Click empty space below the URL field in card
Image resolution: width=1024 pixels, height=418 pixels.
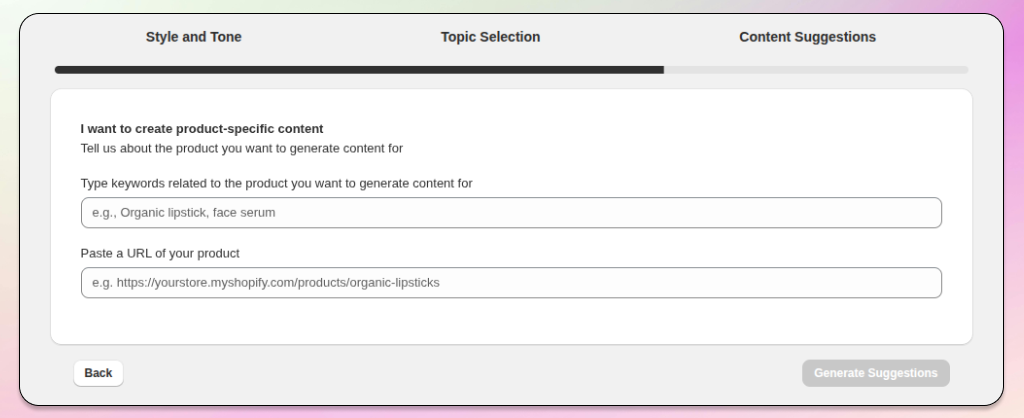(x=511, y=322)
